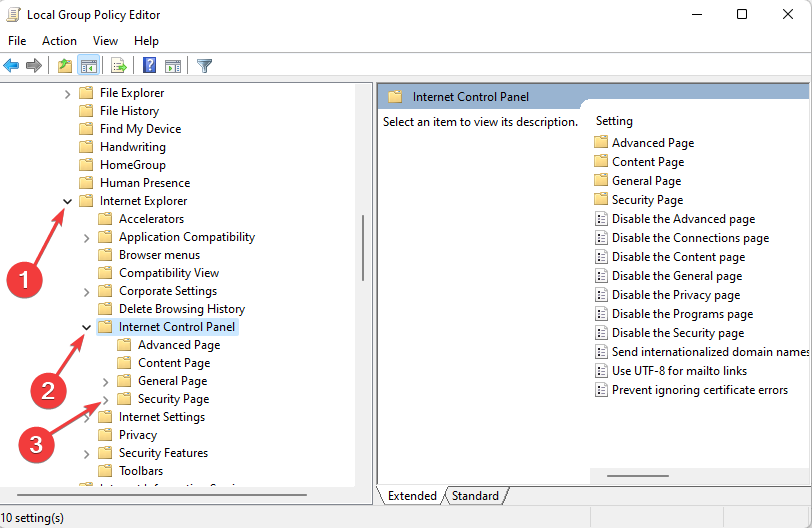This screenshot has width=812, height=528.
Task: Select Internet Settings in the tree
Action: [x=162, y=417]
